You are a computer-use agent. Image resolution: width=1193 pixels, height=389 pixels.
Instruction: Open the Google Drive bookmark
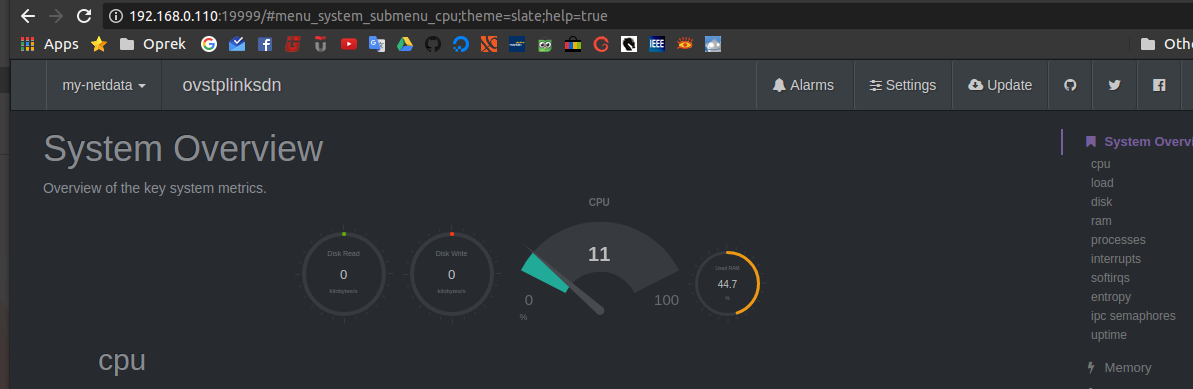[x=405, y=44]
